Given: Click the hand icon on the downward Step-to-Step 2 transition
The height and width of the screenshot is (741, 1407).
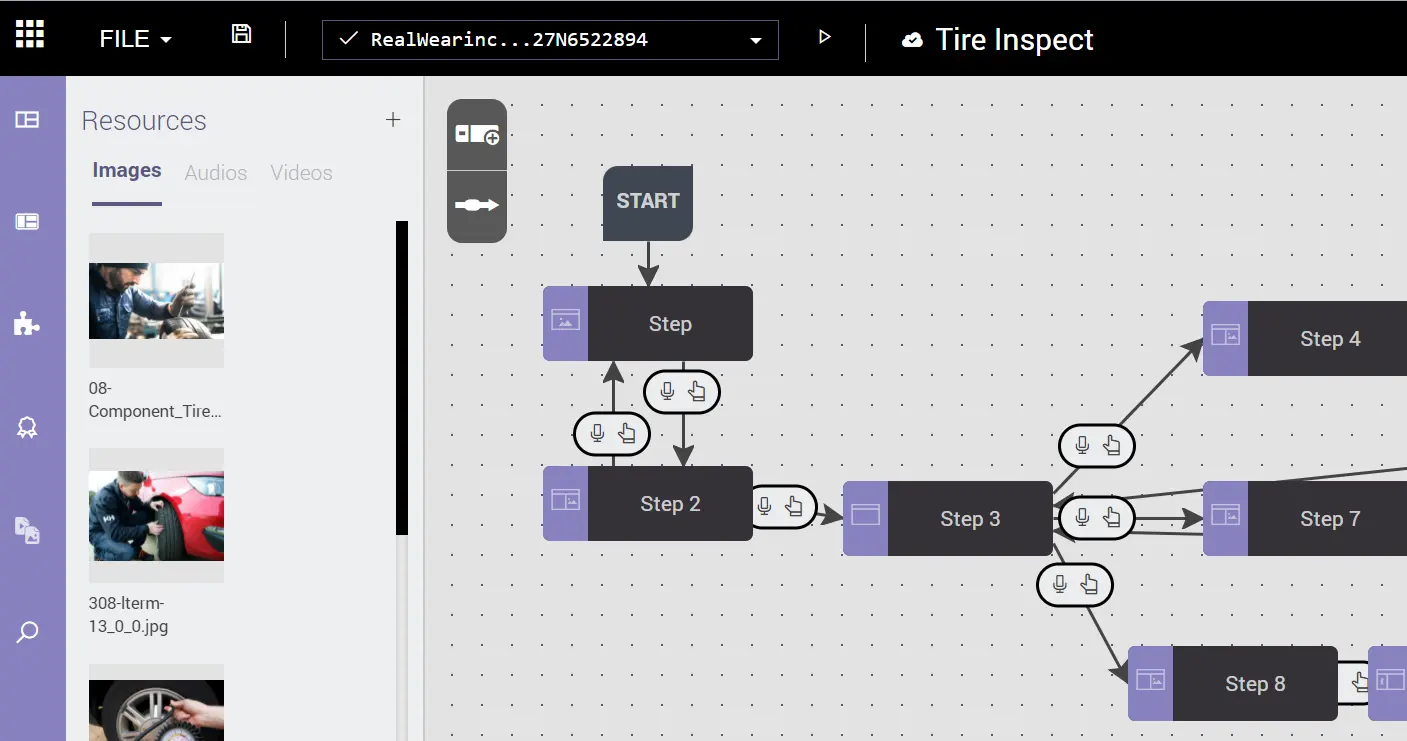Looking at the screenshot, I should click(697, 392).
